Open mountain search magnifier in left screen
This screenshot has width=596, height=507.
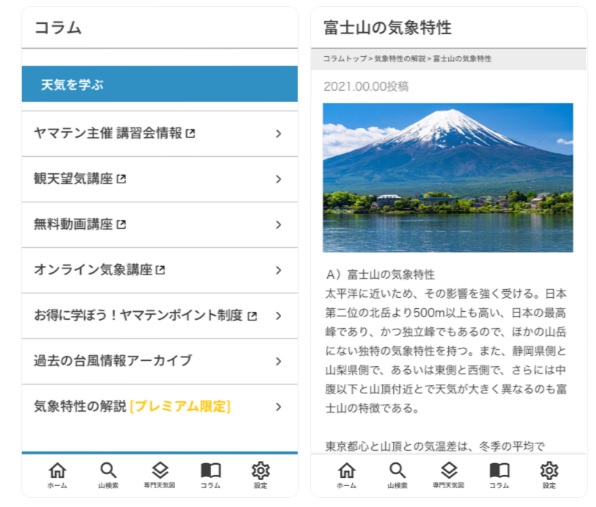[x=108, y=471]
